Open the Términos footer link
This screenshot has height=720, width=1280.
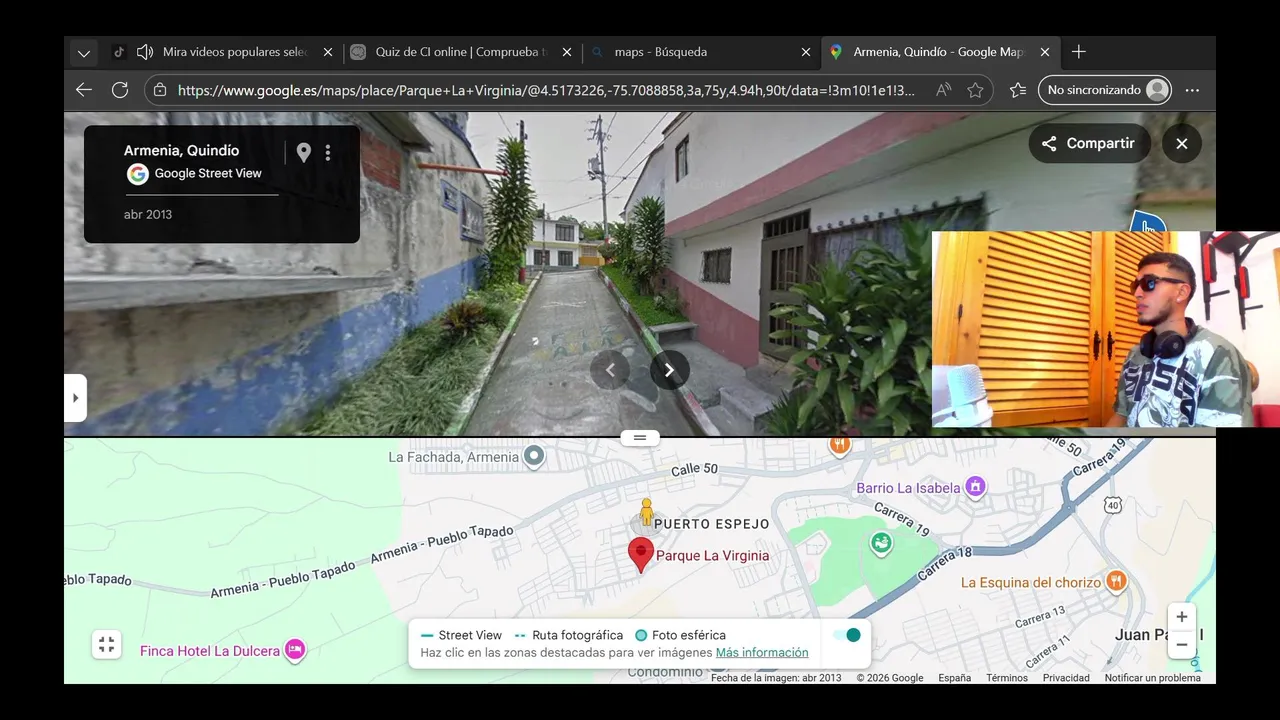click(1007, 678)
